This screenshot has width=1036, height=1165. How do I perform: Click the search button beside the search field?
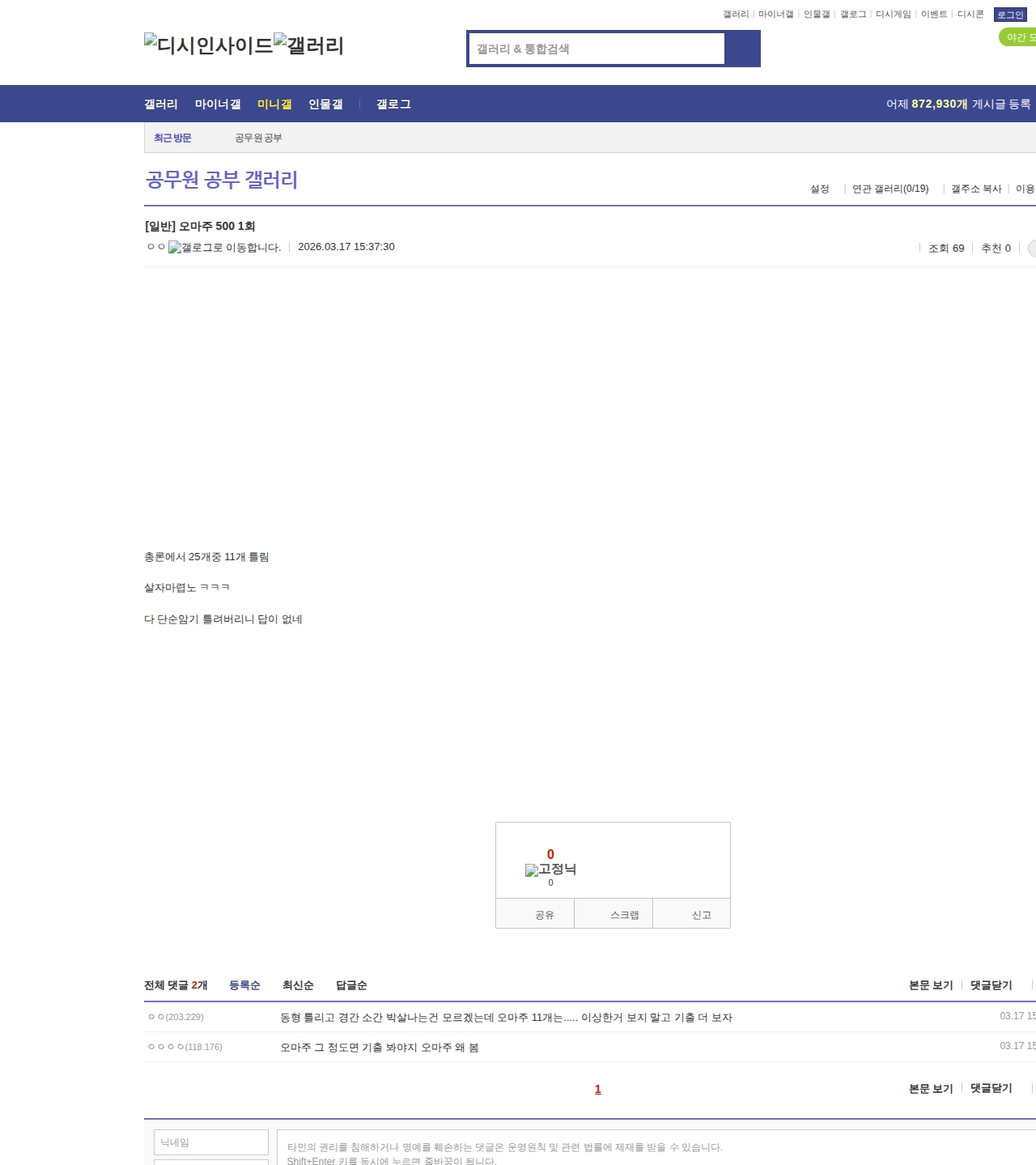742,49
